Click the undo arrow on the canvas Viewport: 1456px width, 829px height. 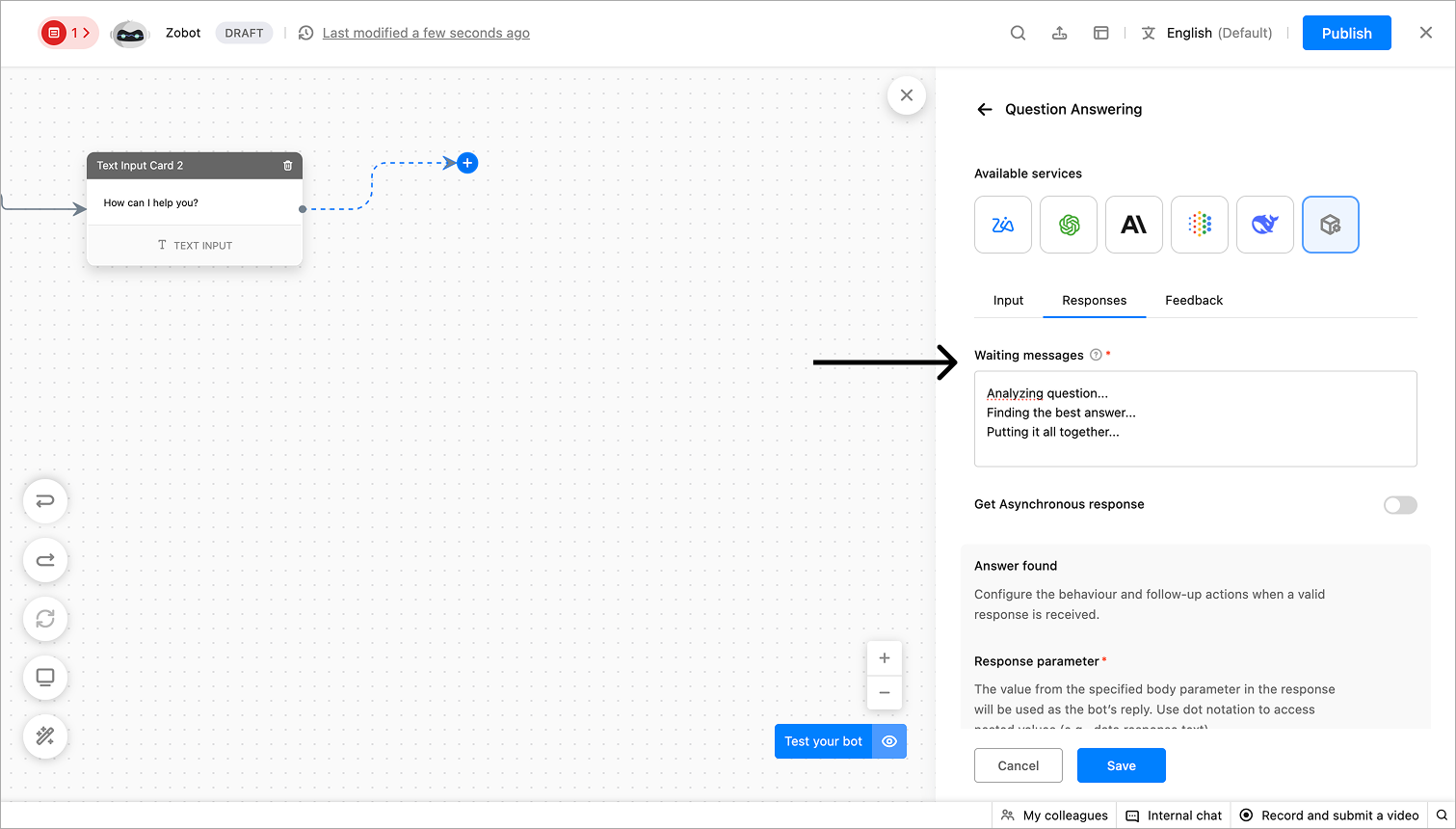pos(45,501)
